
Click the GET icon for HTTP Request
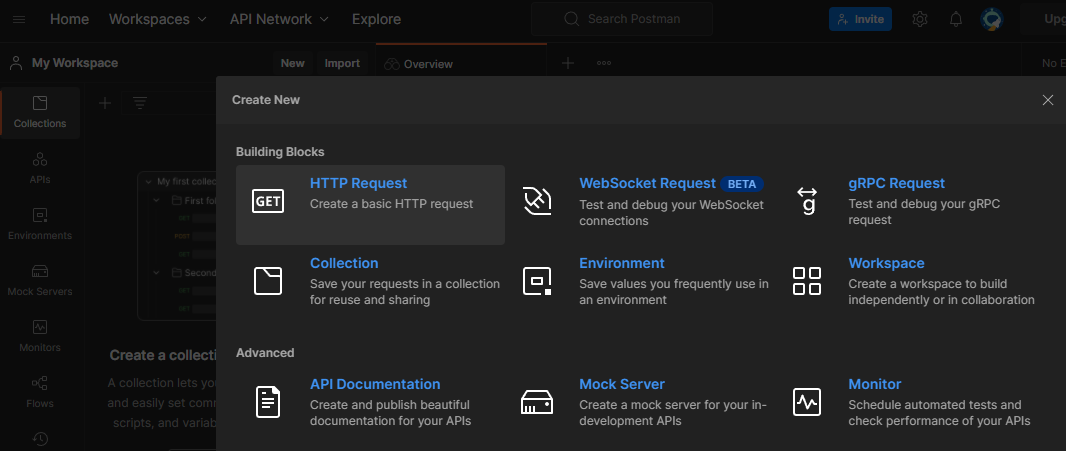pyautogui.click(x=268, y=201)
